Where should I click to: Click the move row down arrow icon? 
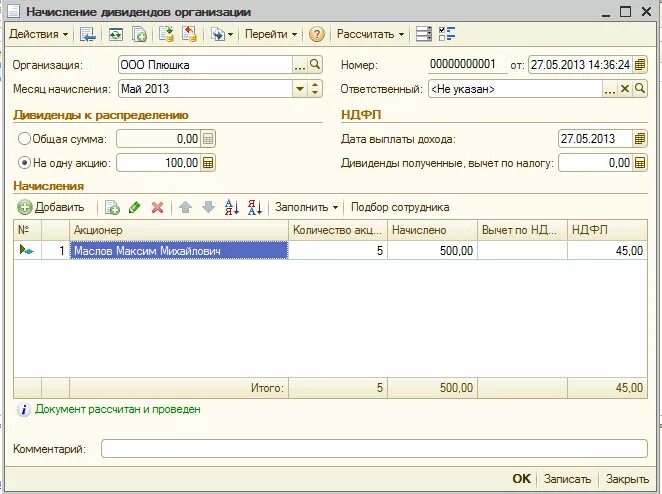coord(209,207)
